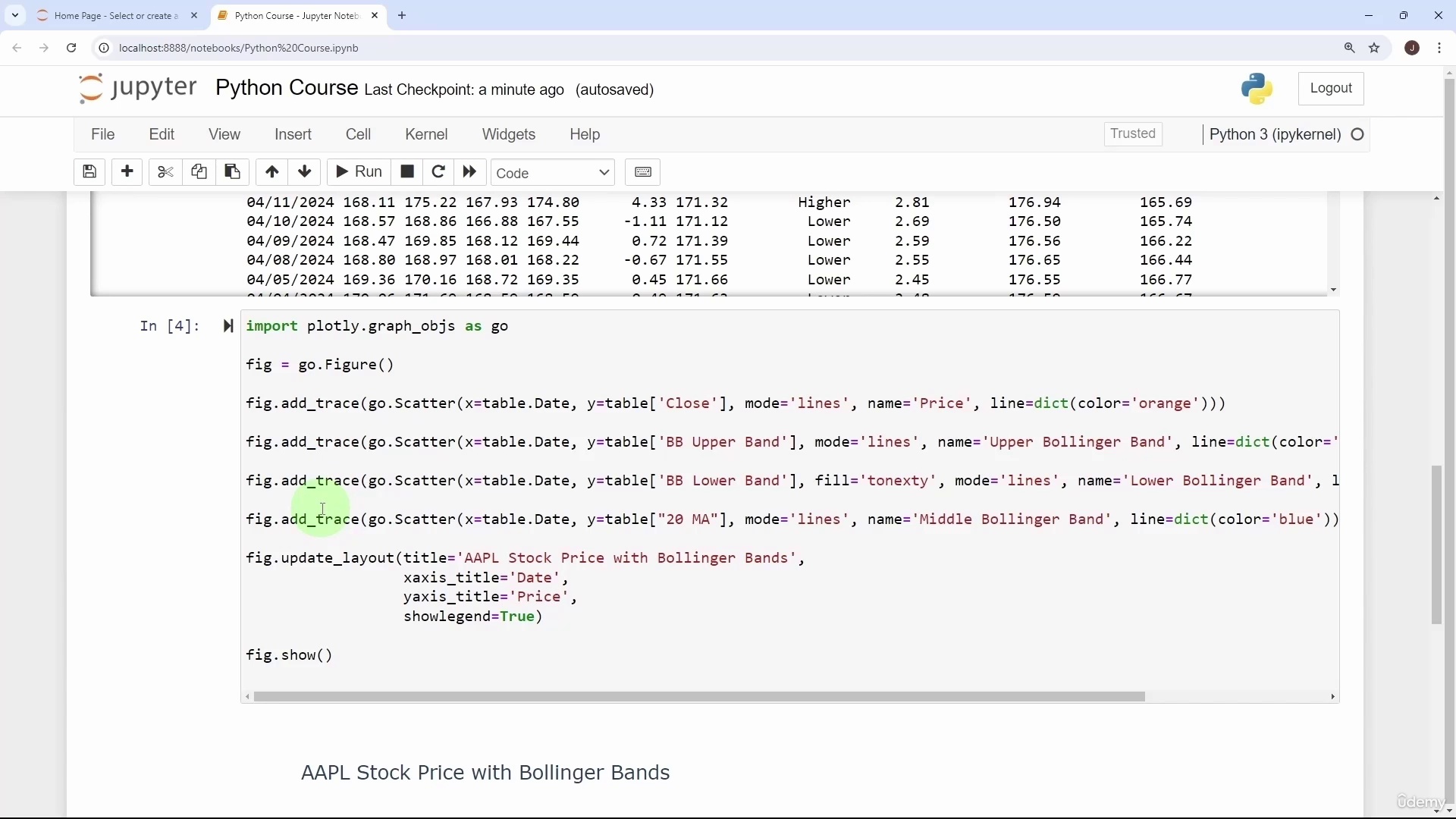The height and width of the screenshot is (819, 1456).
Task: Save the notebook with the floppy disk icon
Action: pos(89,172)
